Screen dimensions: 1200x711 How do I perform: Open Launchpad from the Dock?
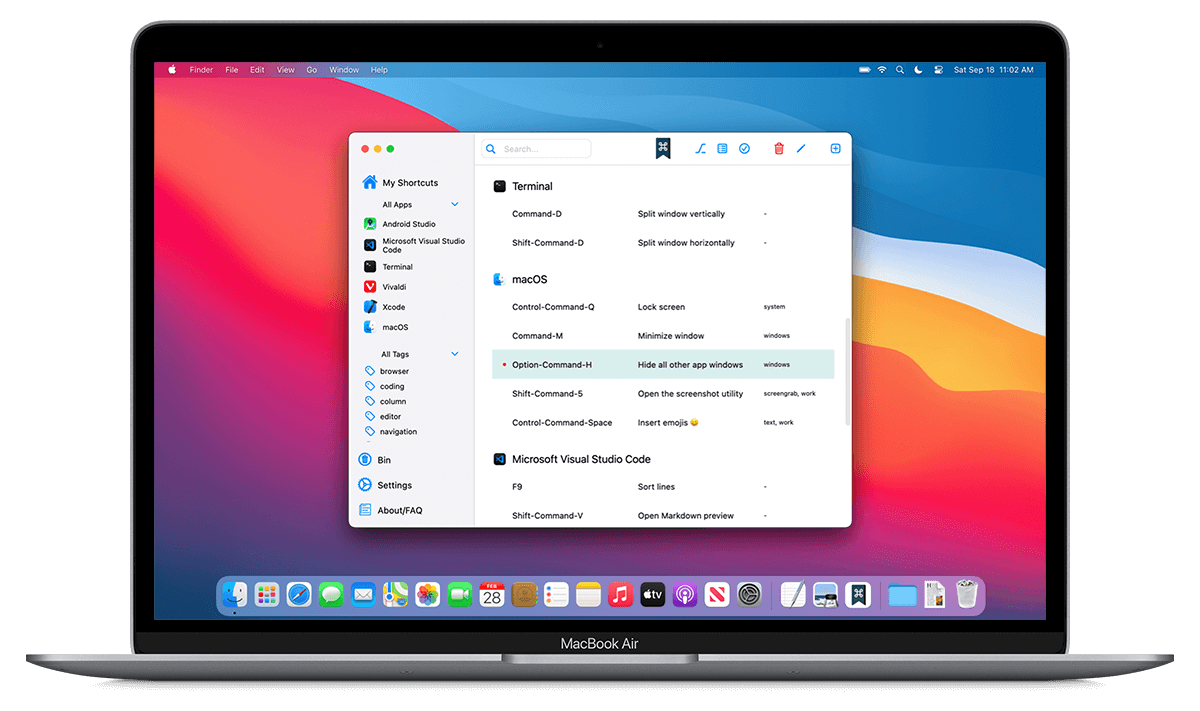[267, 595]
